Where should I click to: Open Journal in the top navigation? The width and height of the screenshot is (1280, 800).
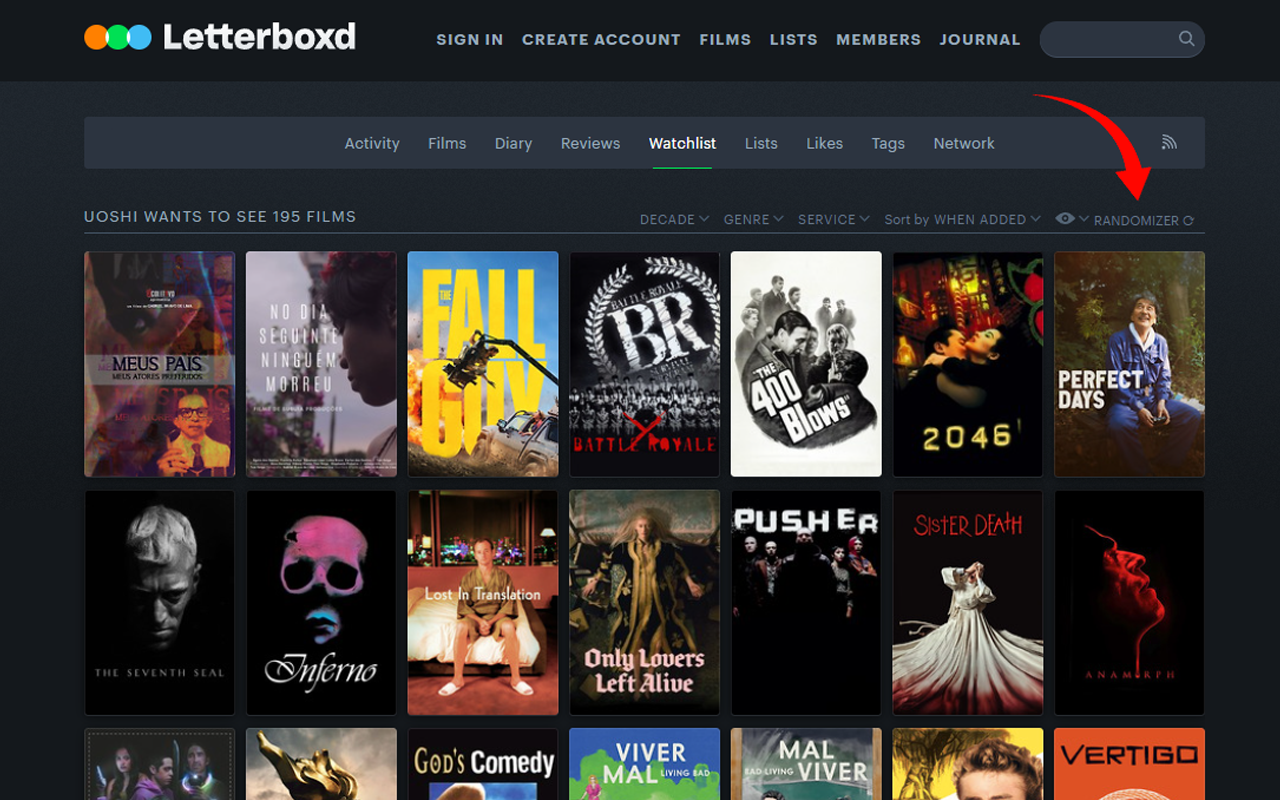pyautogui.click(x=980, y=40)
